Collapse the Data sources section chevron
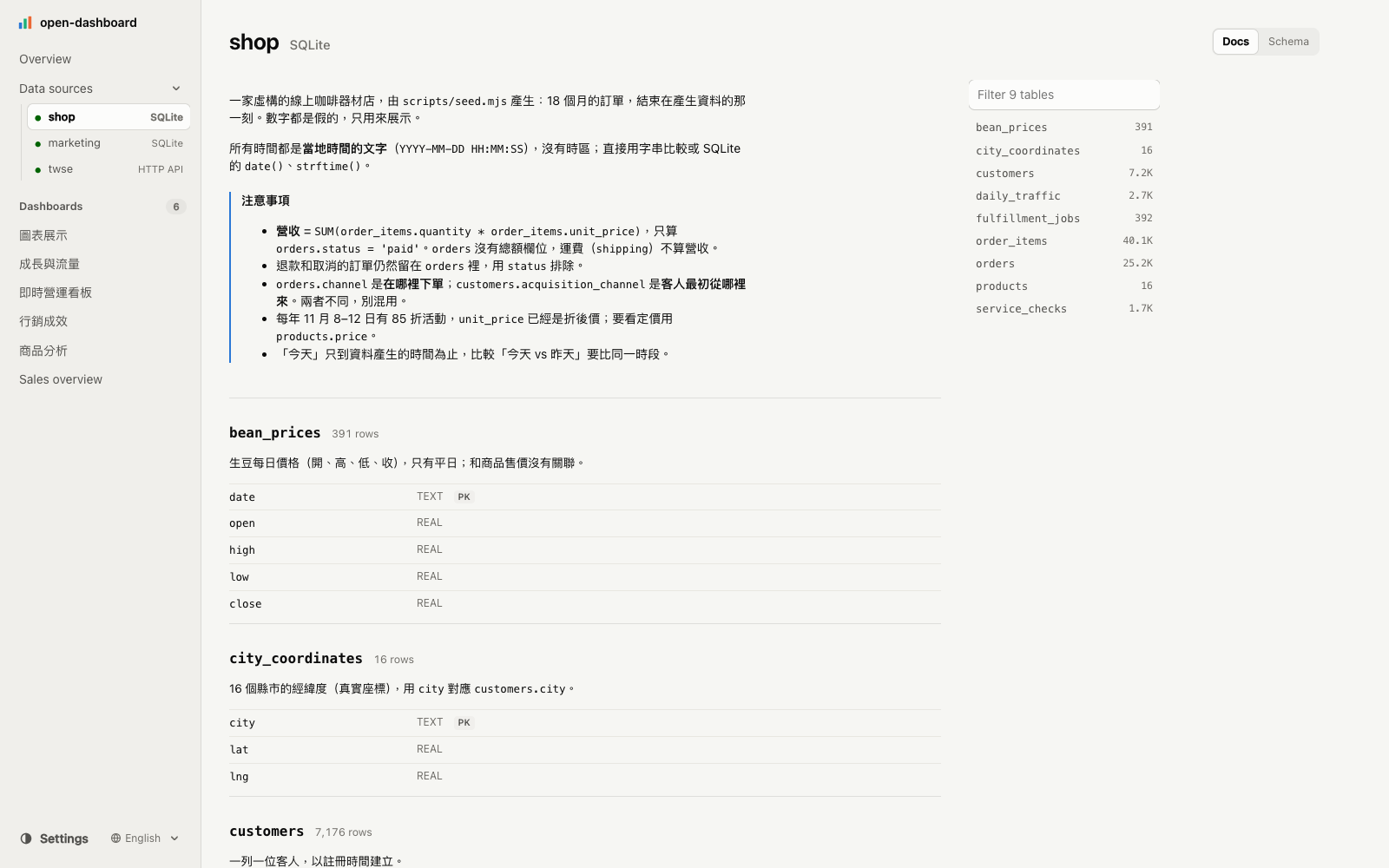The image size is (1389, 868). click(x=176, y=89)
